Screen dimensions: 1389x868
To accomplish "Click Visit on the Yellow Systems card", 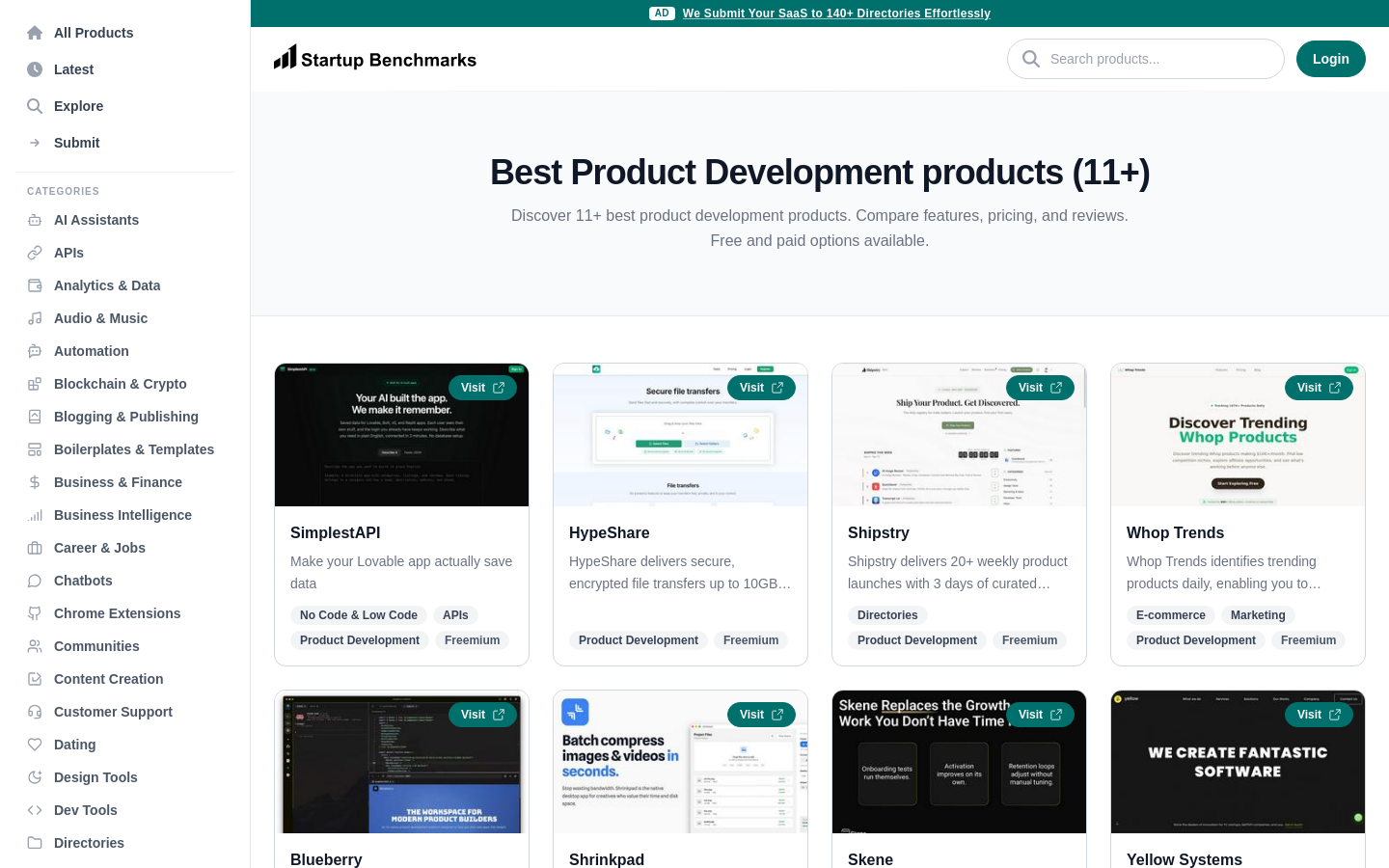I will coord(1319,715).
